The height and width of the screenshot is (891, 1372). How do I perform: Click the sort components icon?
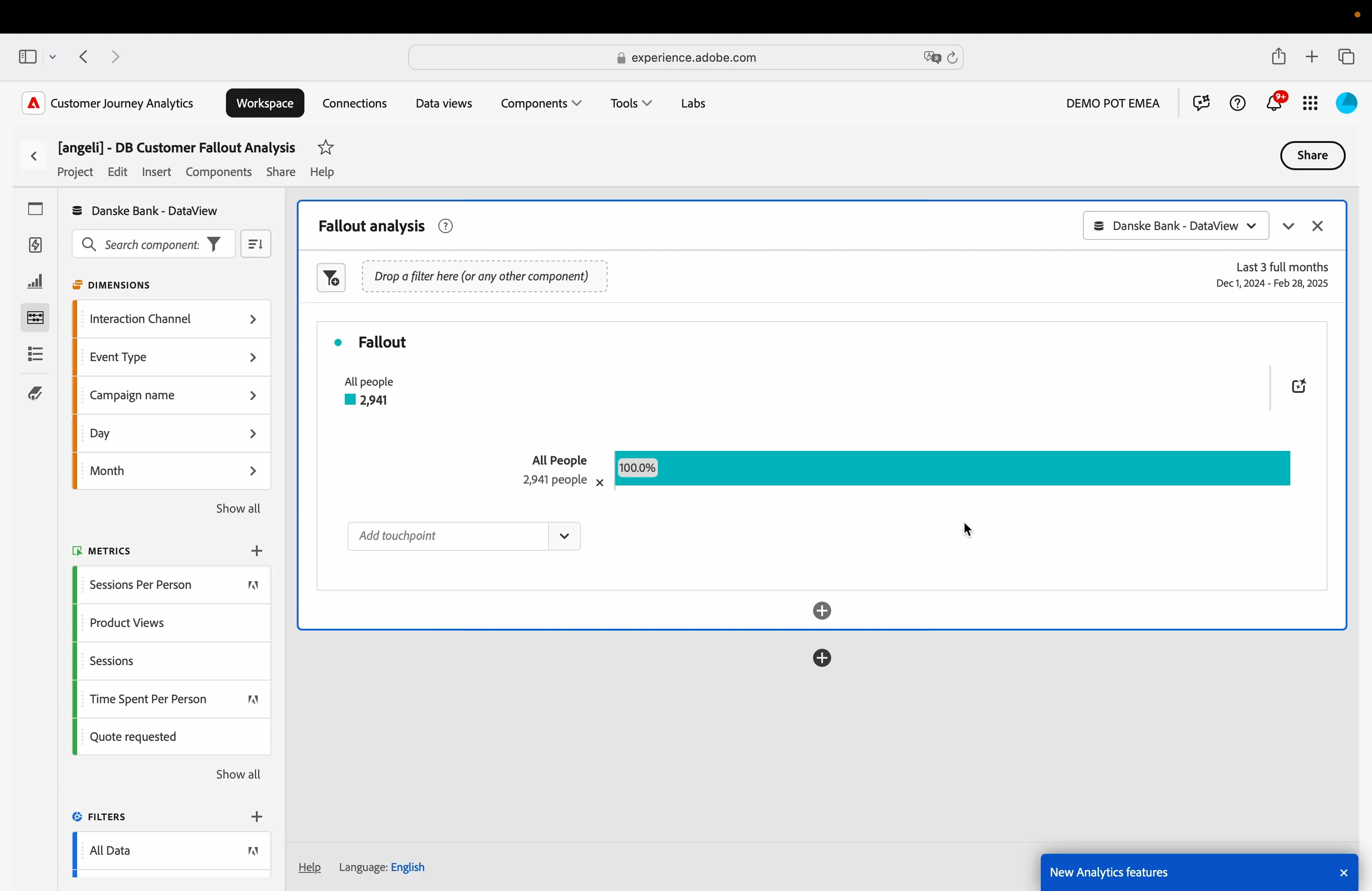point(256,245)
